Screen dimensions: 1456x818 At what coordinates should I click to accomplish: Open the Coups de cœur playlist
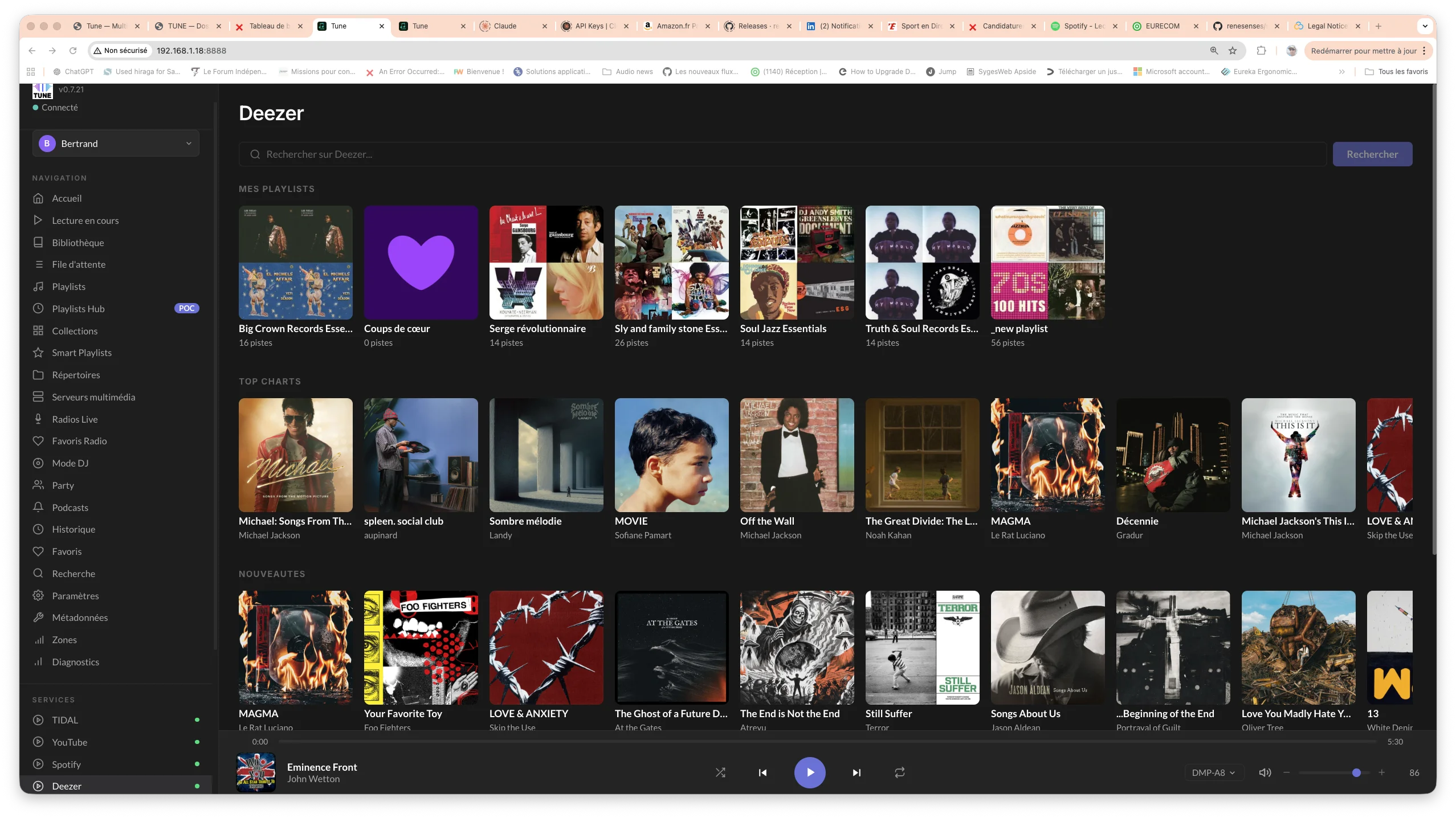coord(421,277)
